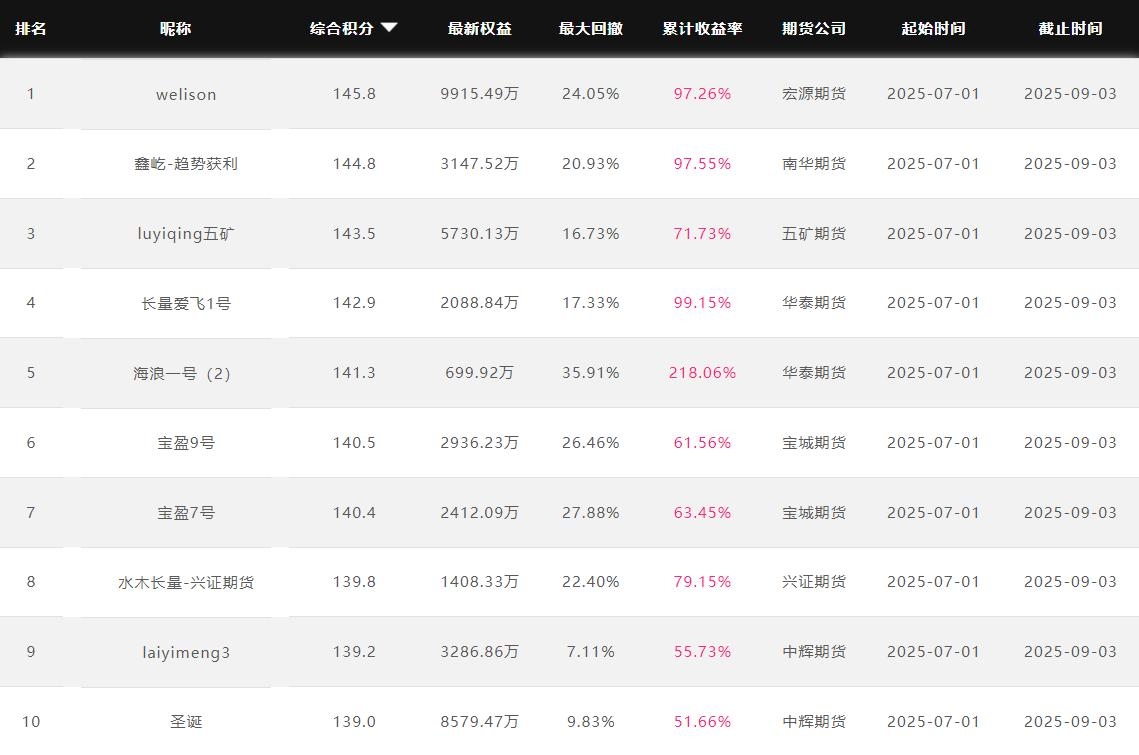1139x755 pixels.
Task: Click 中辉期货 in 圣诞 row
Action: [x=814, y=722]
